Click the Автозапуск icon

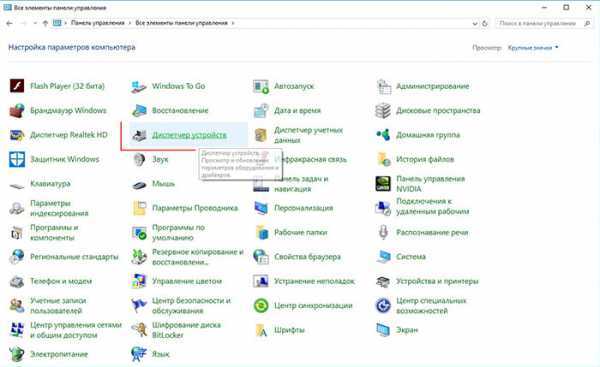point(261,86)
